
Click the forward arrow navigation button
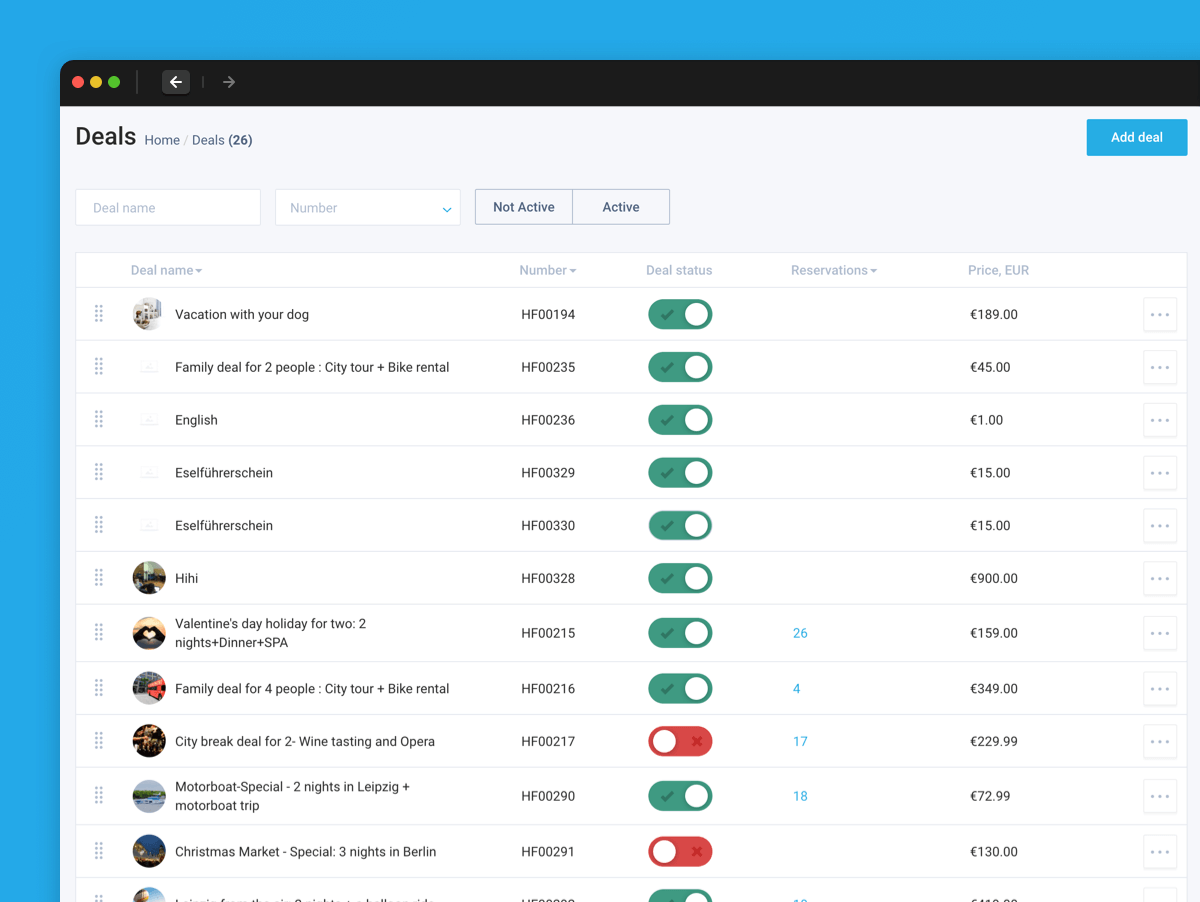[x=229, y=82]
